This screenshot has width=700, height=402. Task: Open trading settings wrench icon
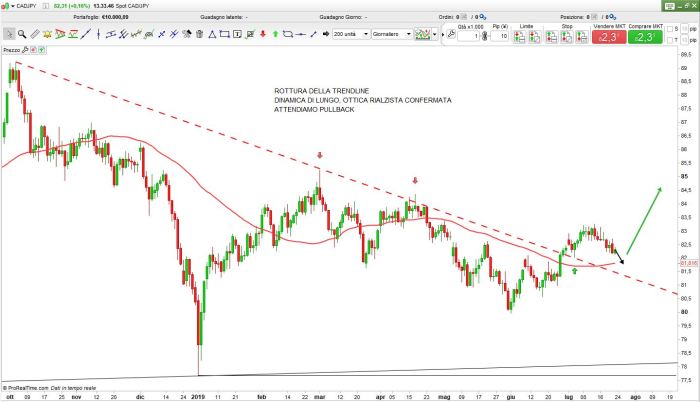pos(451,34)
